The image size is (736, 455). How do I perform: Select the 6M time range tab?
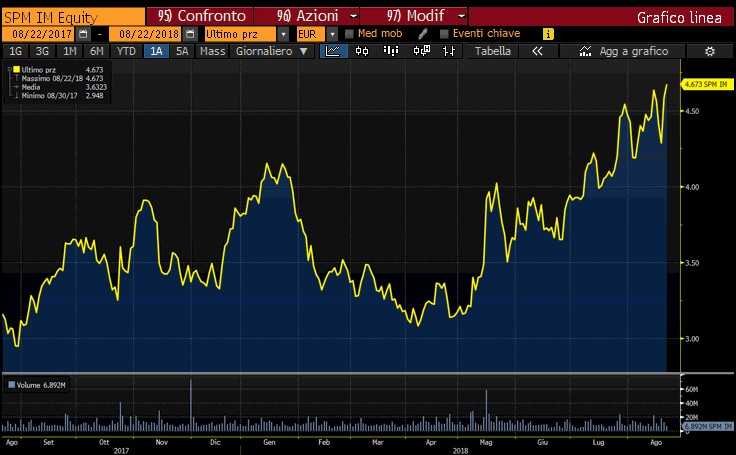pos(96,51)
